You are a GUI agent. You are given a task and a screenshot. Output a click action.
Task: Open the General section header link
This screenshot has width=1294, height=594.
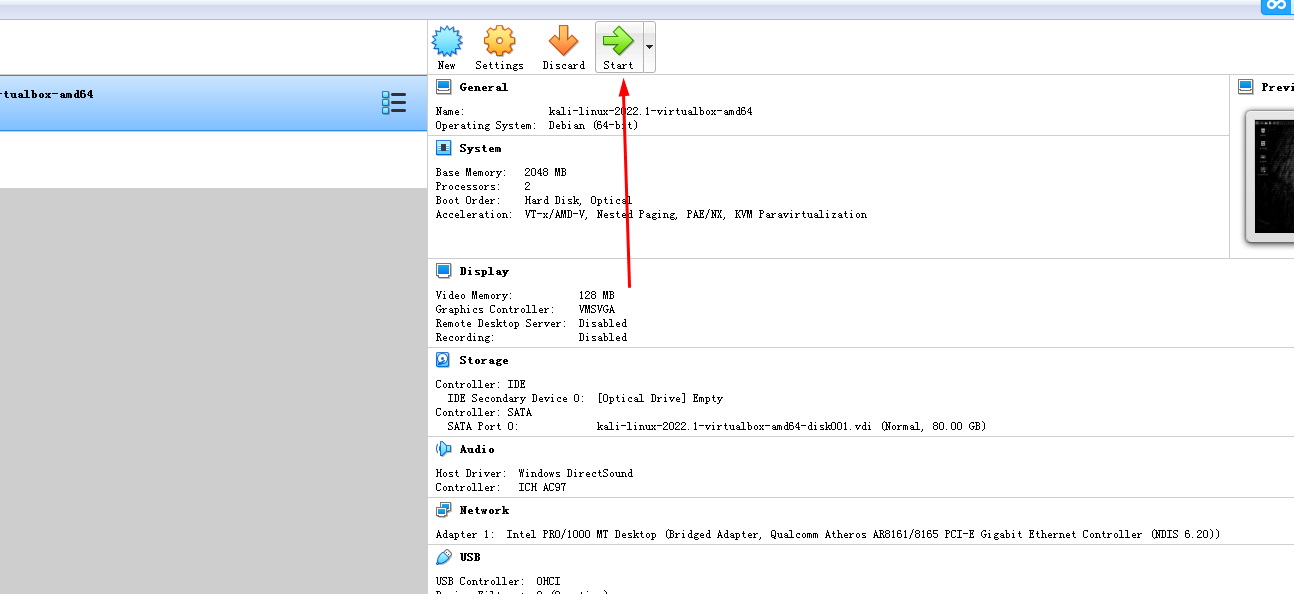(484, 88)
